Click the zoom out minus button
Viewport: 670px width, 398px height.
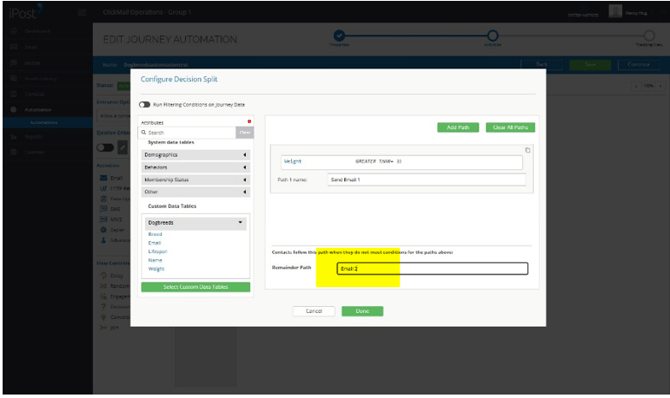click(636, 86)
